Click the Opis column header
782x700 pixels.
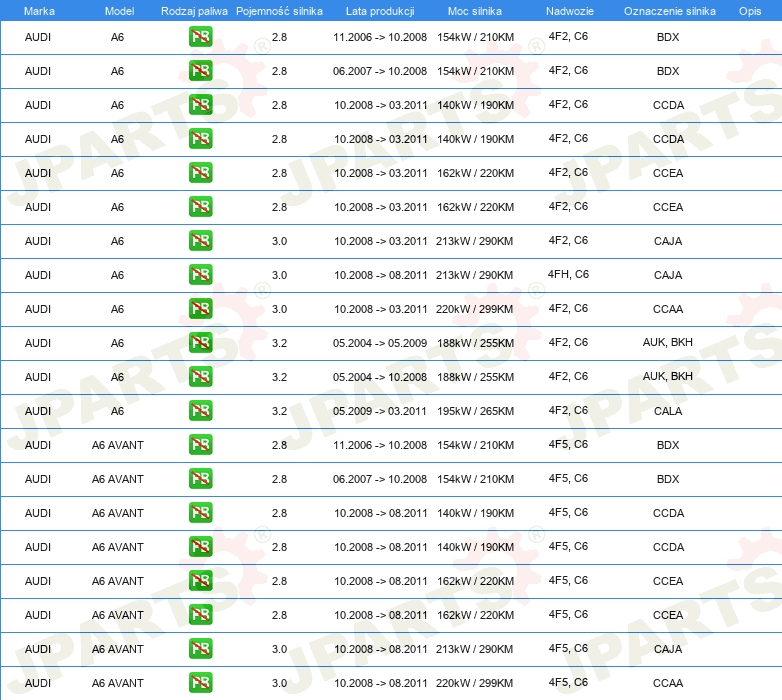[750, 11]
